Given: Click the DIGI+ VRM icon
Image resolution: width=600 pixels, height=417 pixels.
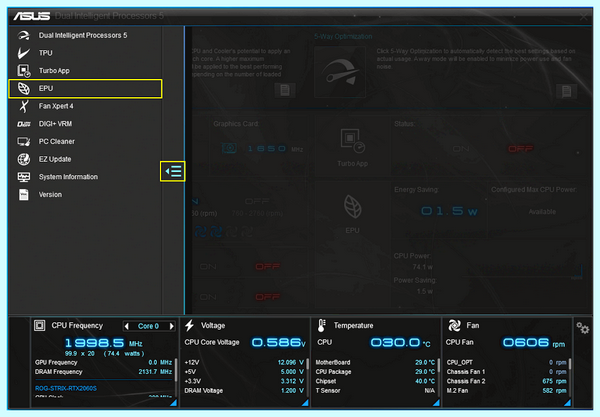Looking at the screenshot, I should tap(24, 124).
